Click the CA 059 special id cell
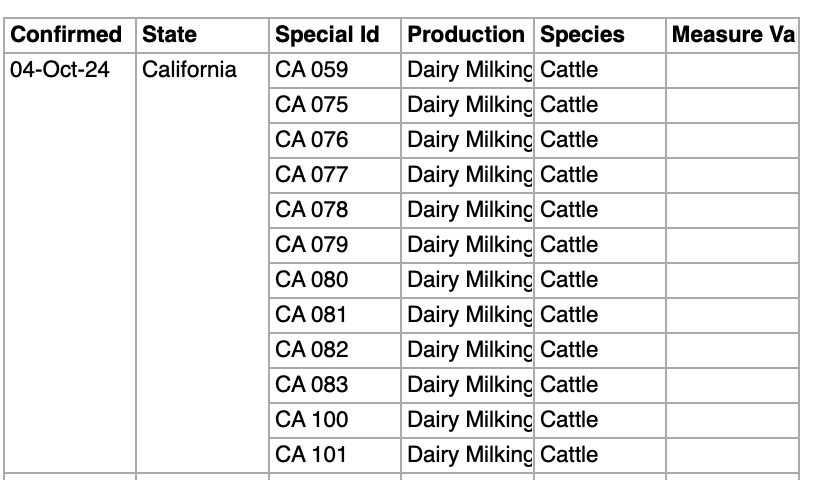Viewport: 818px width, 480px height. click(x=312, y=70)
